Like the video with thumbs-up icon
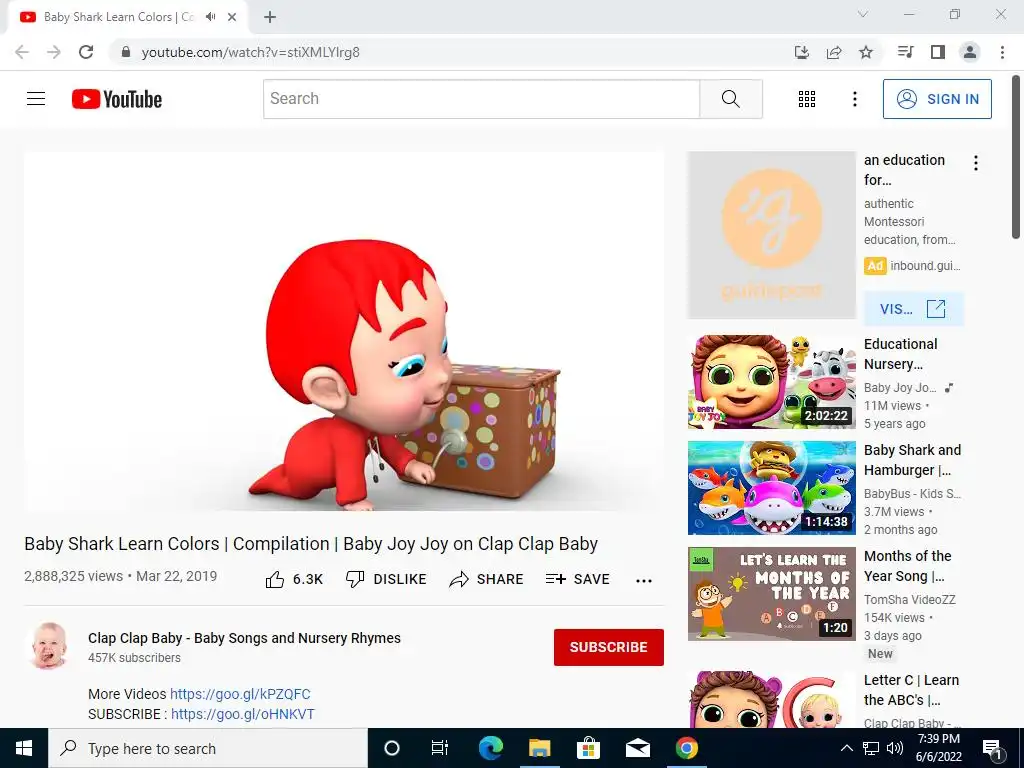The width and height of the screenshot is (1024, 768). (274, 579)
